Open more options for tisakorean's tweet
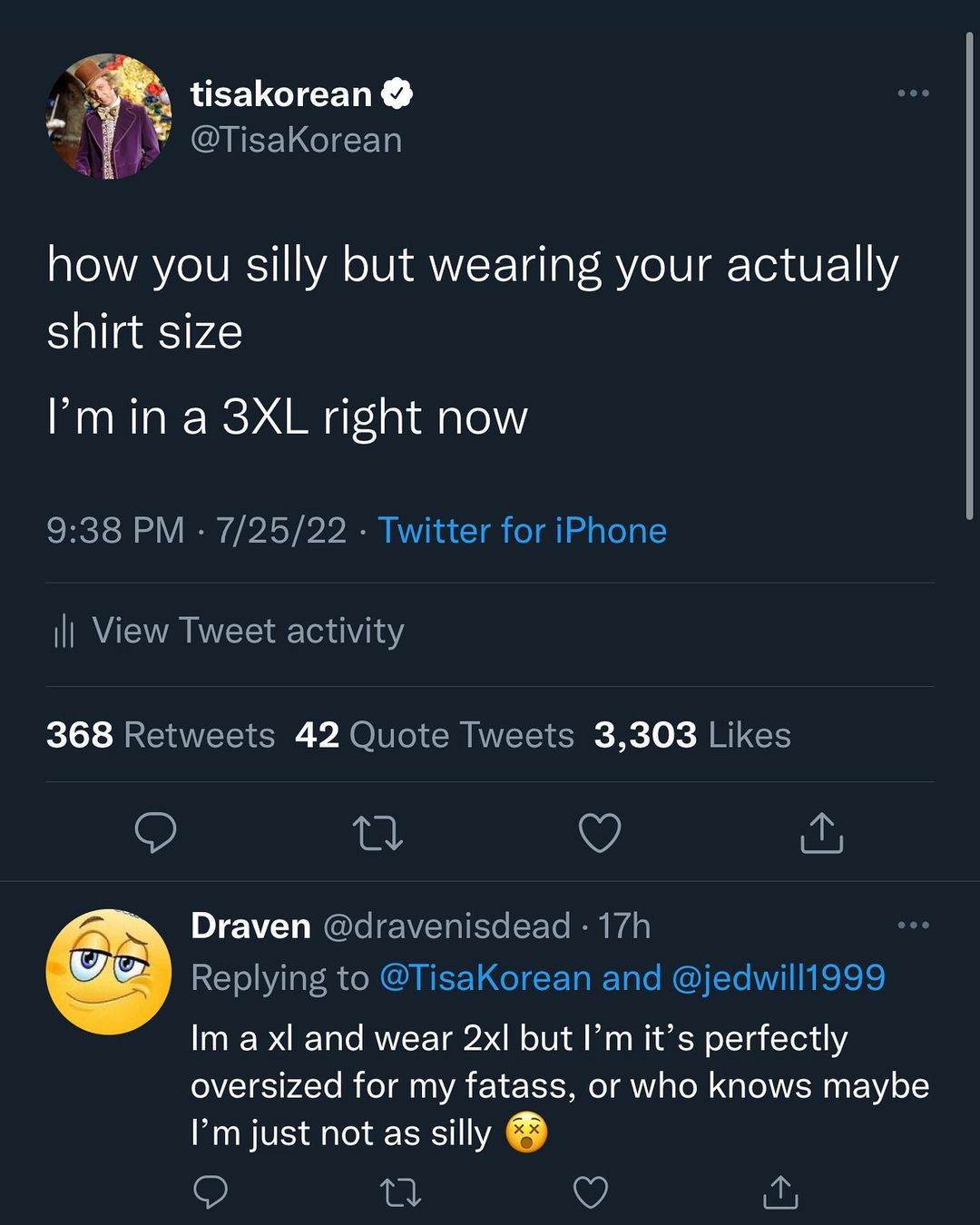The image size is (980, 1225). 913,93
